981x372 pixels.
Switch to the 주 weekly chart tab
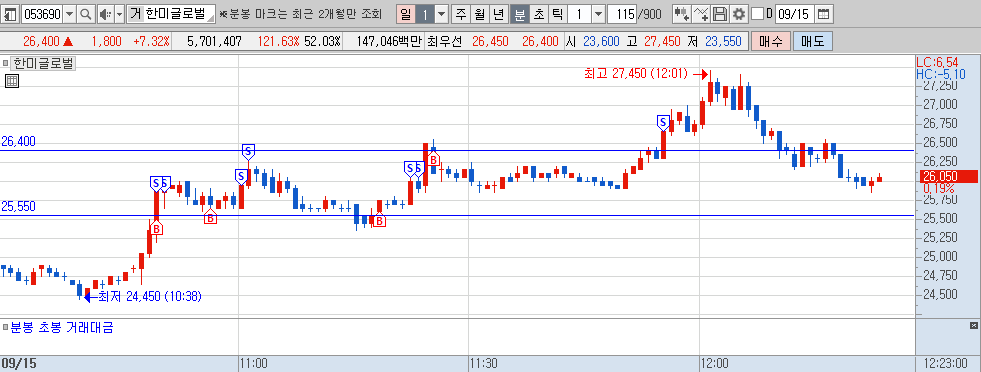461,14
